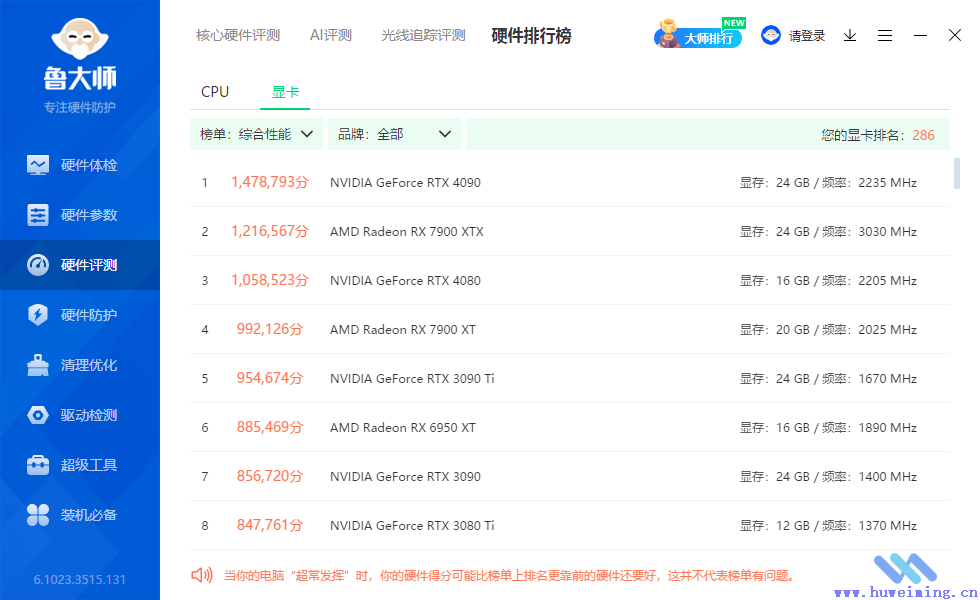Click the score 1,478,793分
The width and height of the screenshot is (980, 600).
pos(270,182)
